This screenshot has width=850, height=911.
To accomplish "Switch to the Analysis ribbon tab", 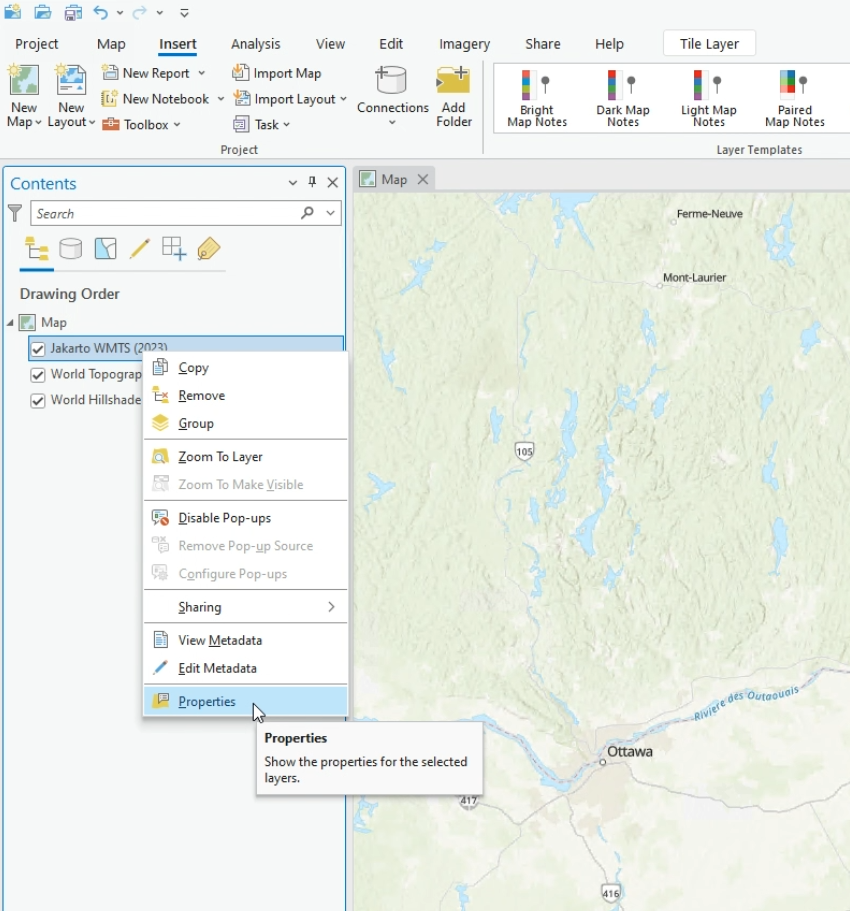I will (x=255, y=44).
